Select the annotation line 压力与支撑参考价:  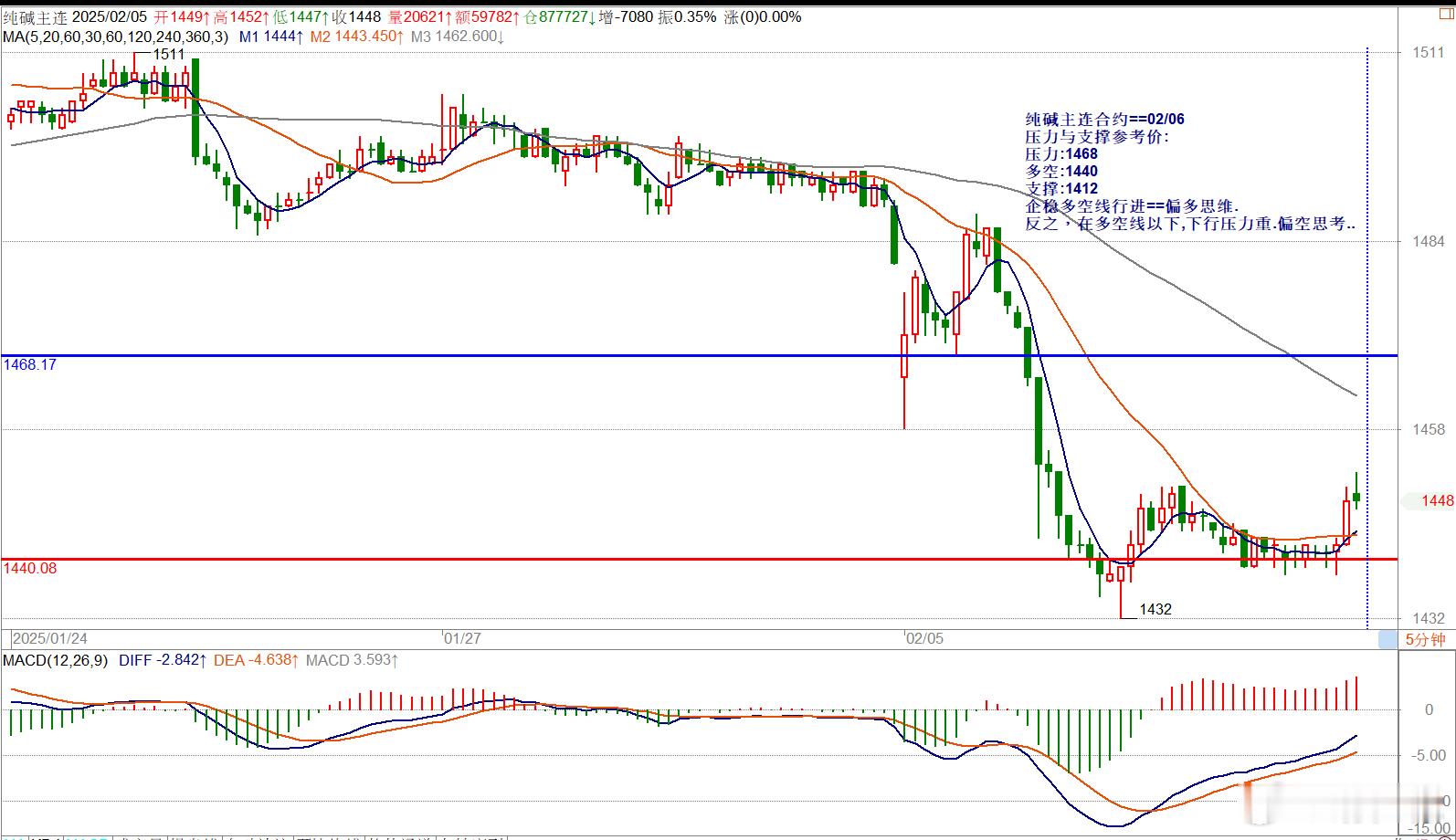[x=1097, y=136]
